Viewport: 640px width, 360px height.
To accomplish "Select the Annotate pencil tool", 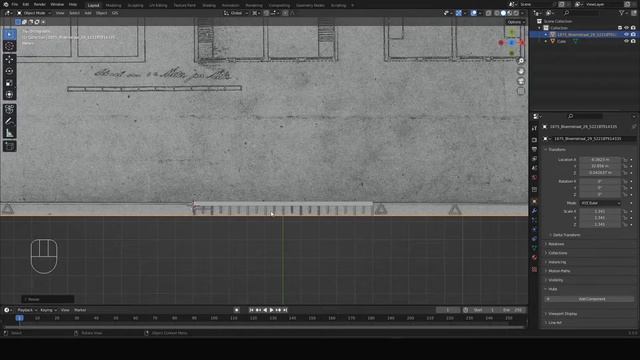I will (x=9, y=121).
